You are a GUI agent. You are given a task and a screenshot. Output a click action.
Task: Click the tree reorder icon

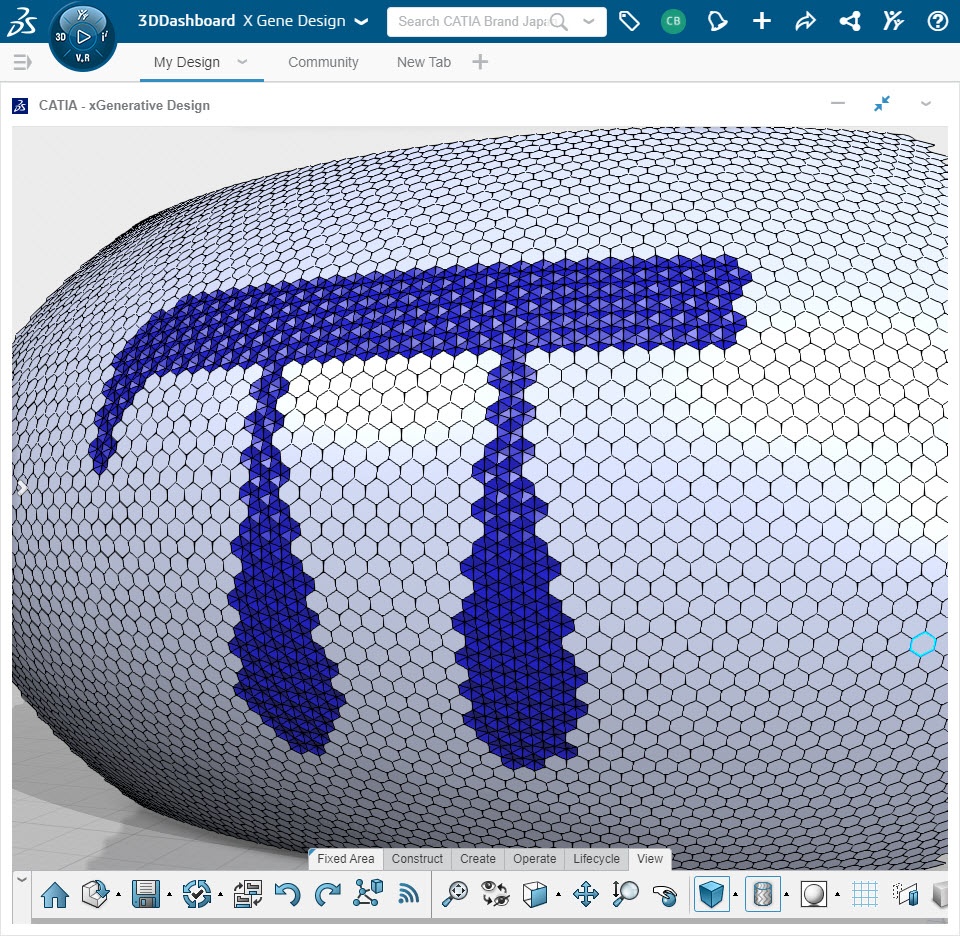(248, 895)
